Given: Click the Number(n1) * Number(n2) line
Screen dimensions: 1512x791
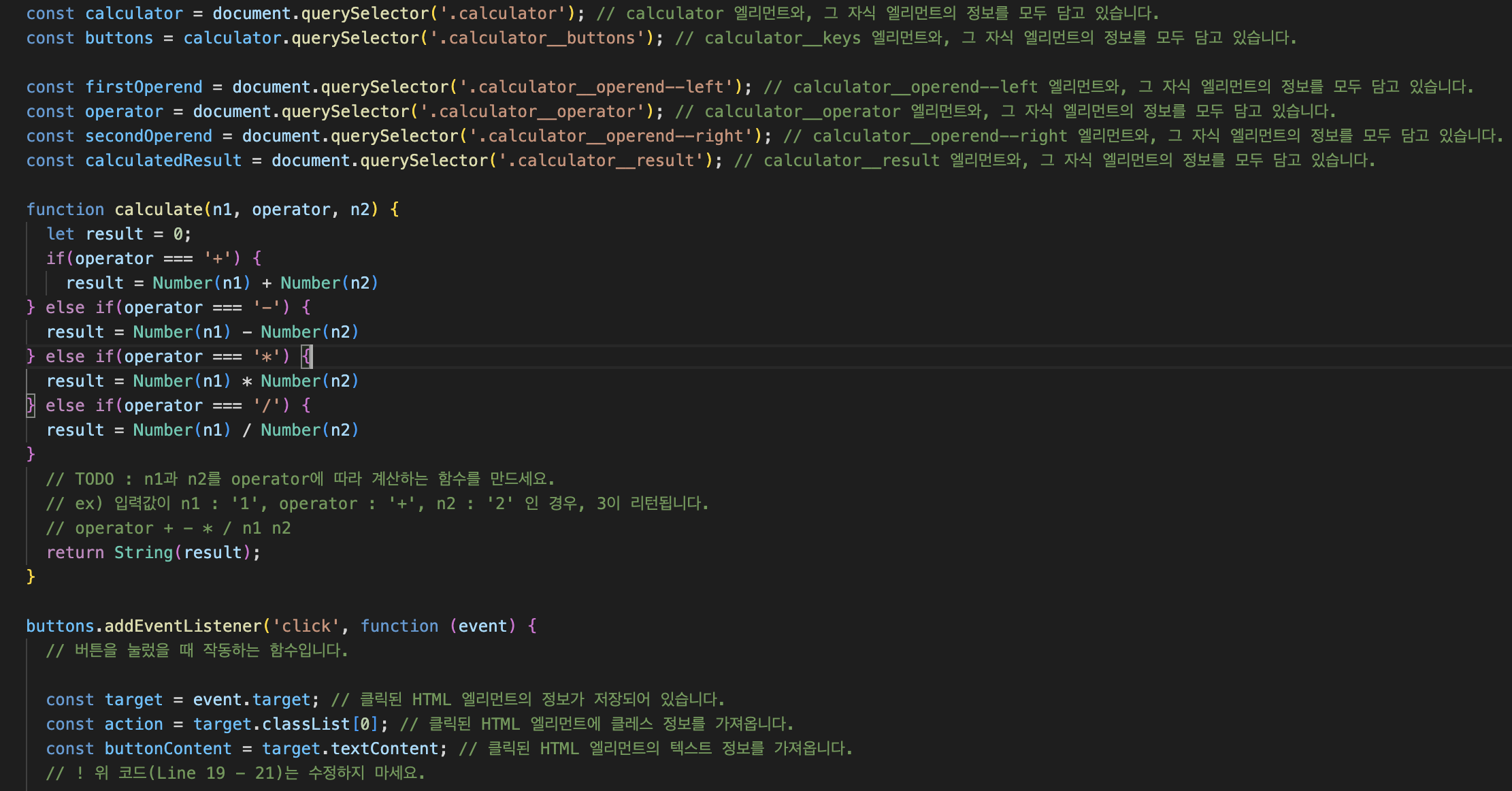Looking at the screenshot, I should point(202,381).
